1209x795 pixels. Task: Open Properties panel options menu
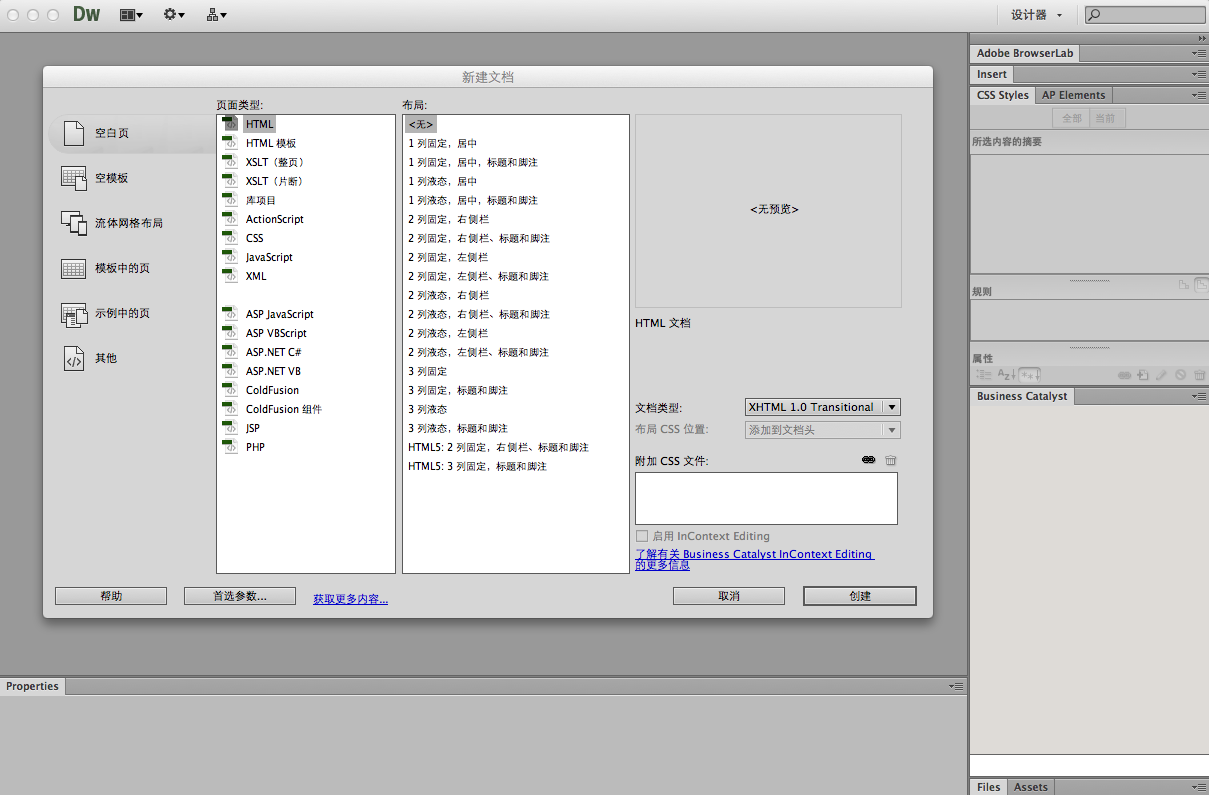(x=956, y=686)
